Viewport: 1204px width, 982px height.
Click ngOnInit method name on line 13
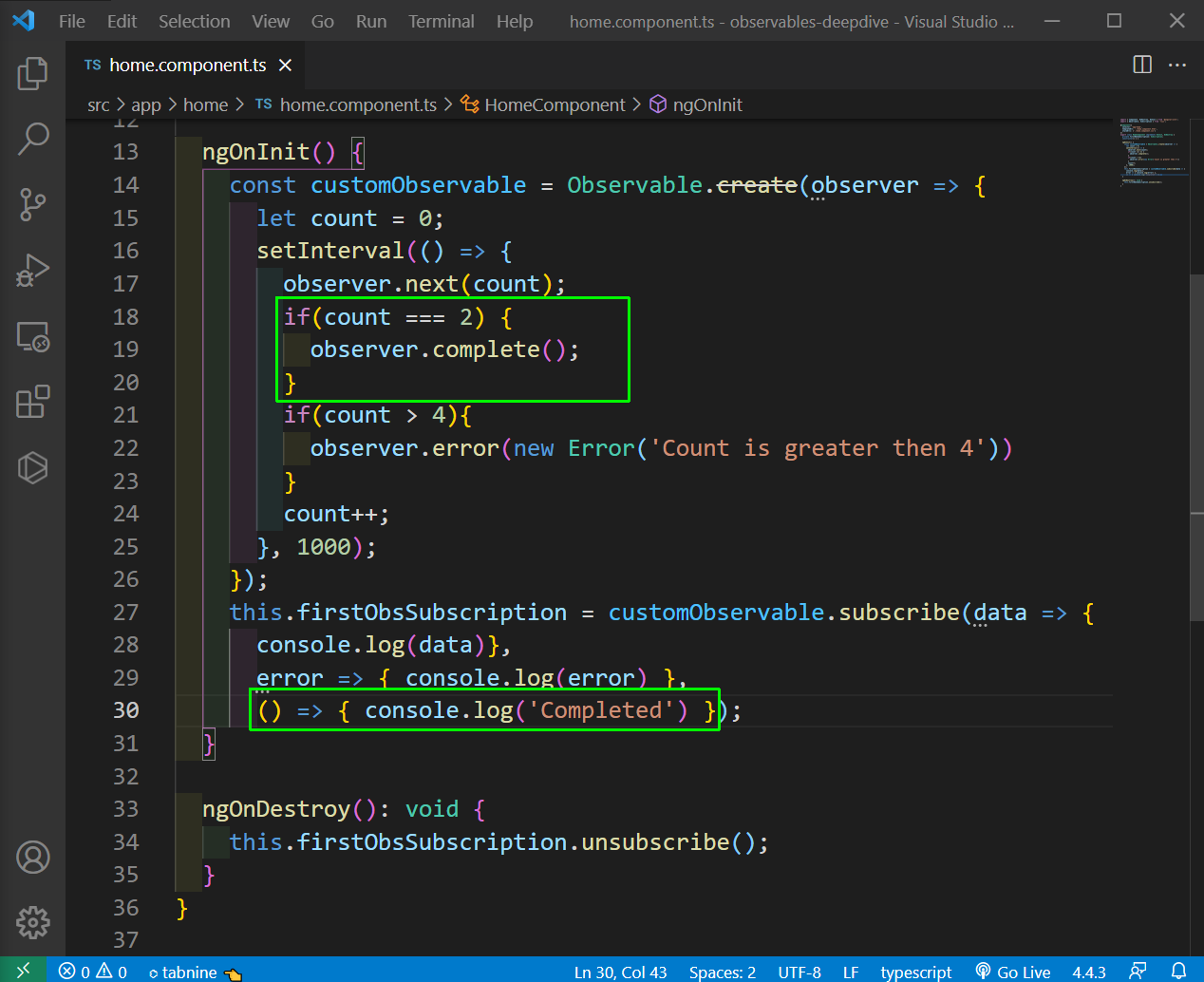(255, 152)
